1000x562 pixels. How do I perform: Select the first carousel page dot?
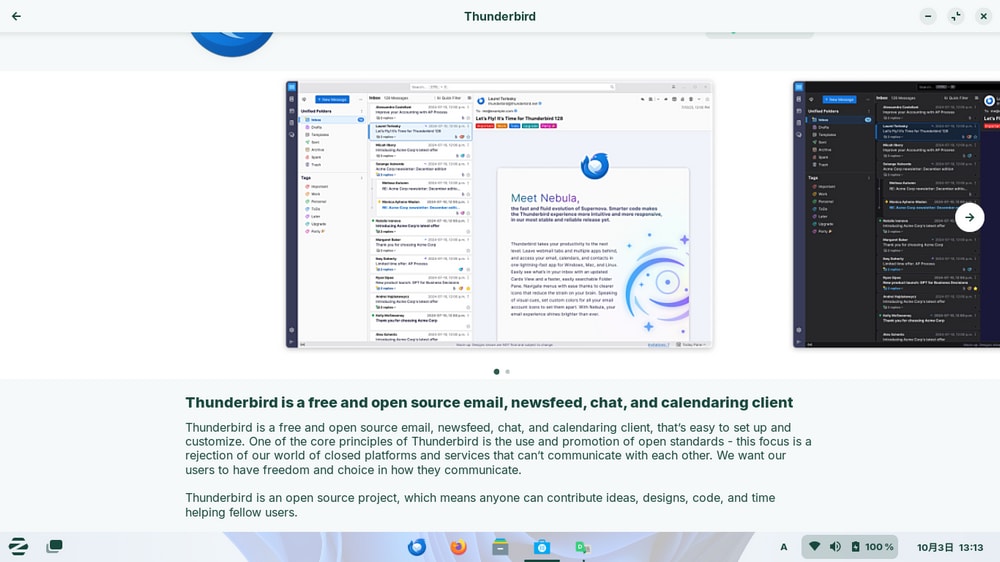[x=496, y=372]
